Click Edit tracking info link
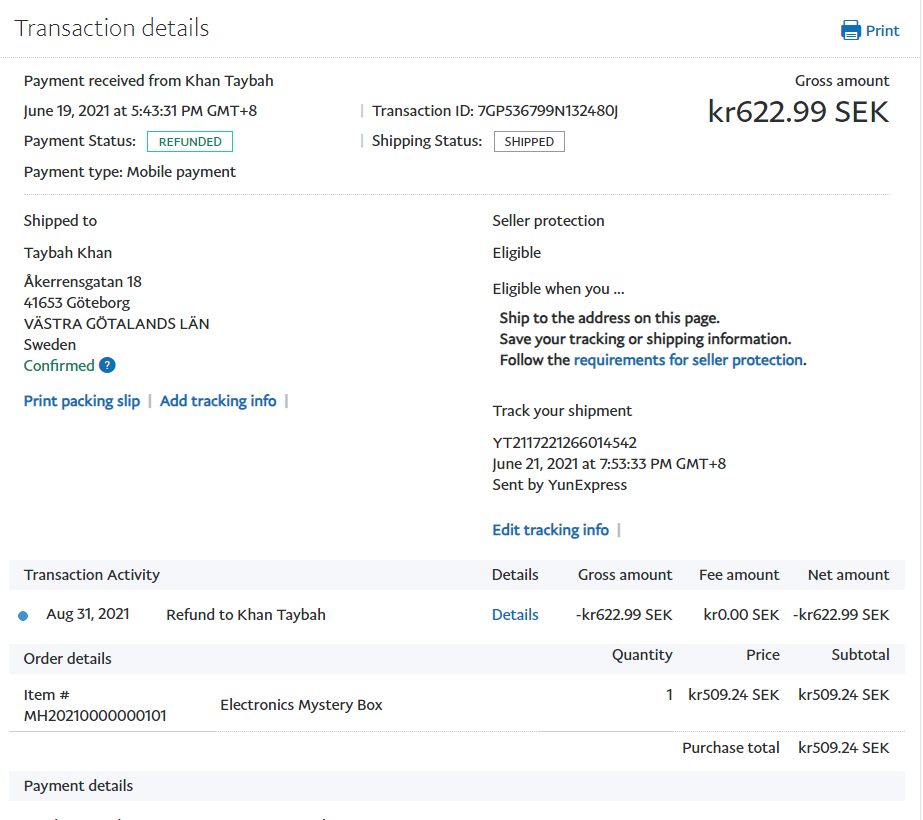 pyautogui.click(x=550, y=530)
